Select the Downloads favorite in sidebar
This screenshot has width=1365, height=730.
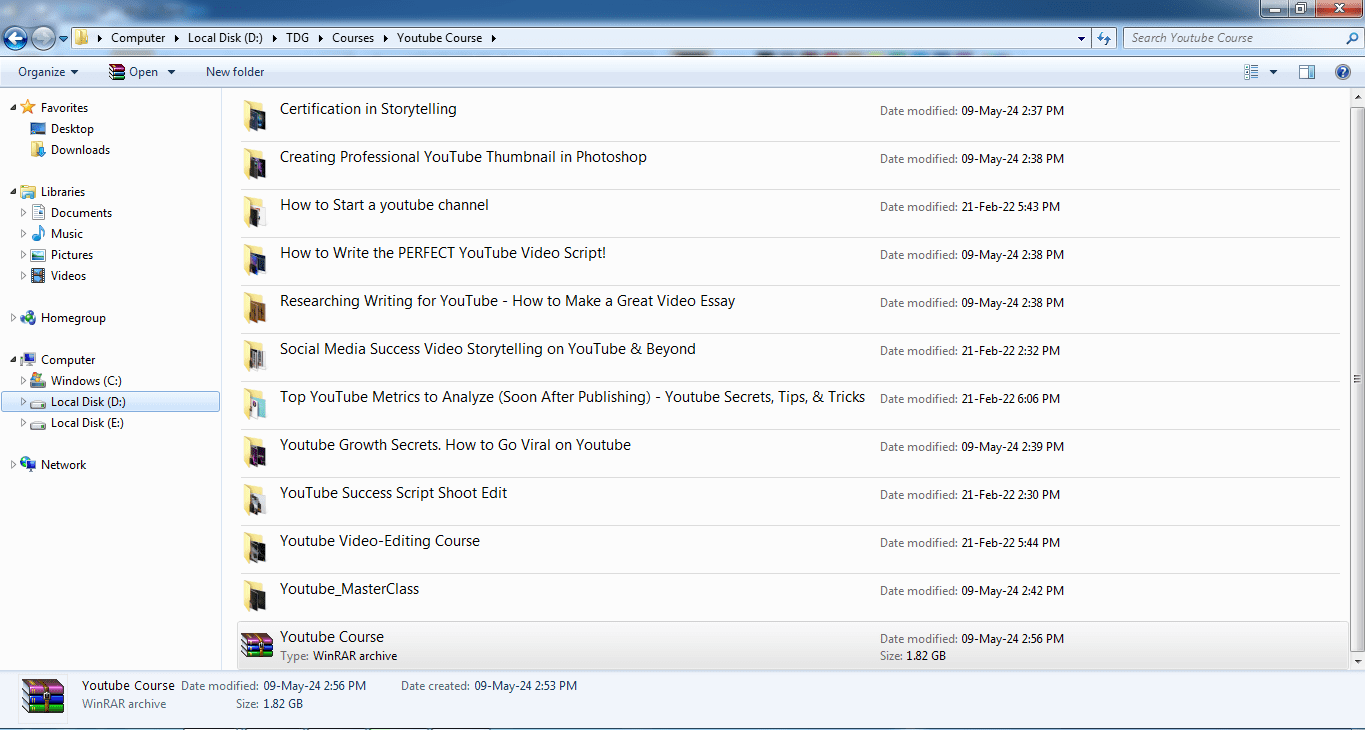click(80, 150)
